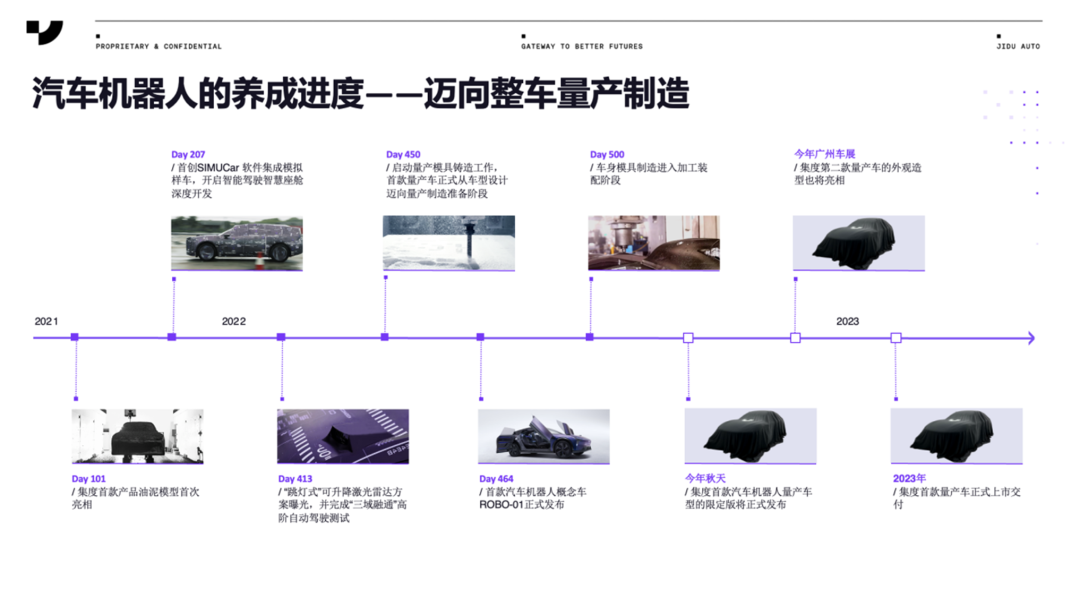1080x606 pixels.
Task: Click the hollow 今年秋天 timeline marker
Action: [x=688, y=338]
